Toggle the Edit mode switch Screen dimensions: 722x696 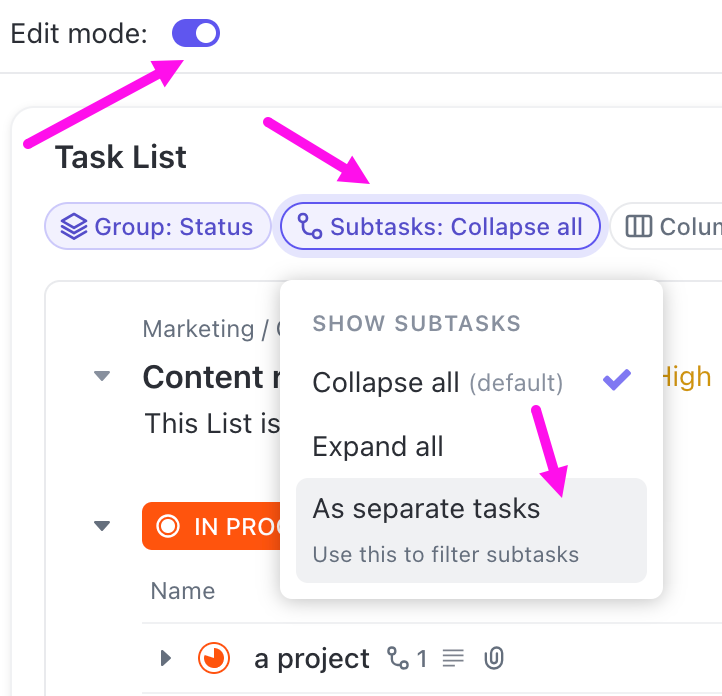tap(196, 33)
